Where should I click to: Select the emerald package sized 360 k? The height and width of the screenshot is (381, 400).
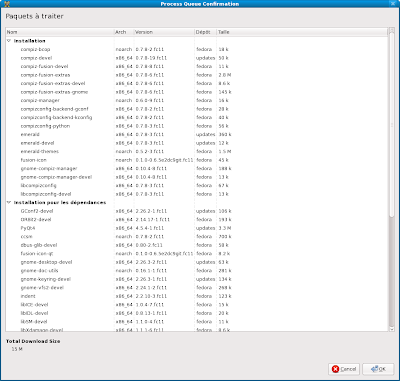(197, 134)
